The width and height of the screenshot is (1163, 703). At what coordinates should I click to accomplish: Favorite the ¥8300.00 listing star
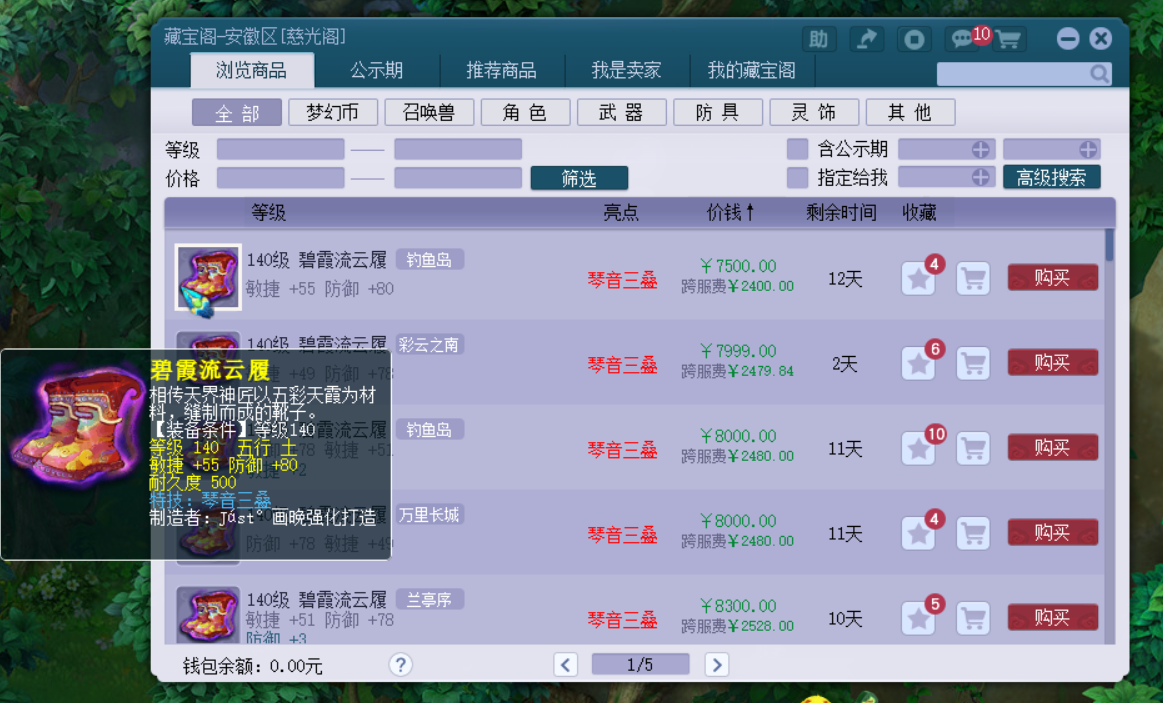click(x=918, y=618)
